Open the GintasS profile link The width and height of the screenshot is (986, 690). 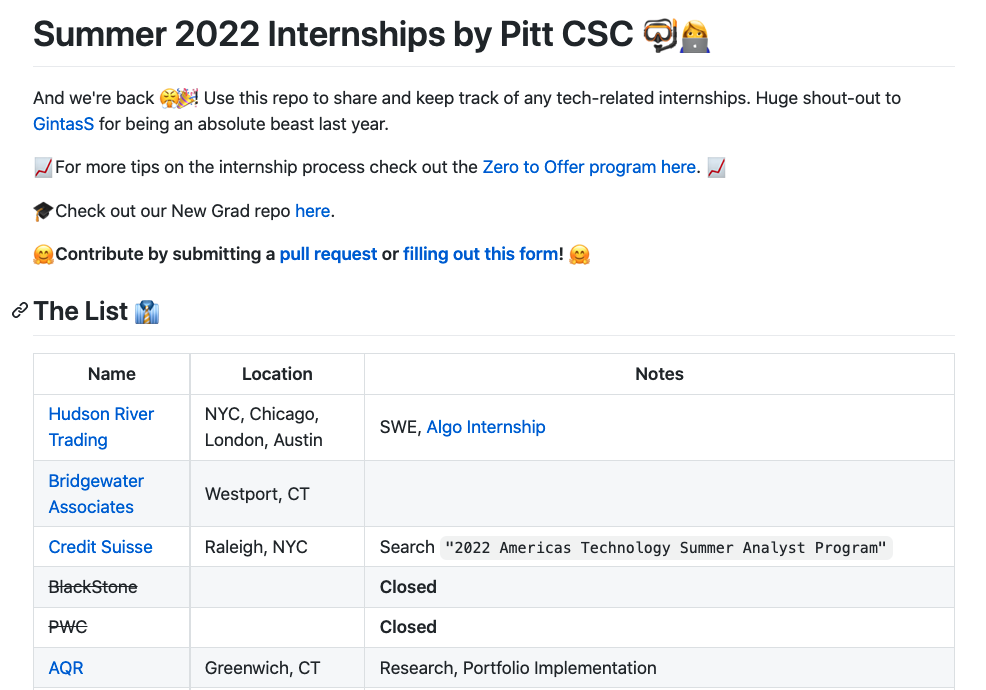click(x=64, y=124)
